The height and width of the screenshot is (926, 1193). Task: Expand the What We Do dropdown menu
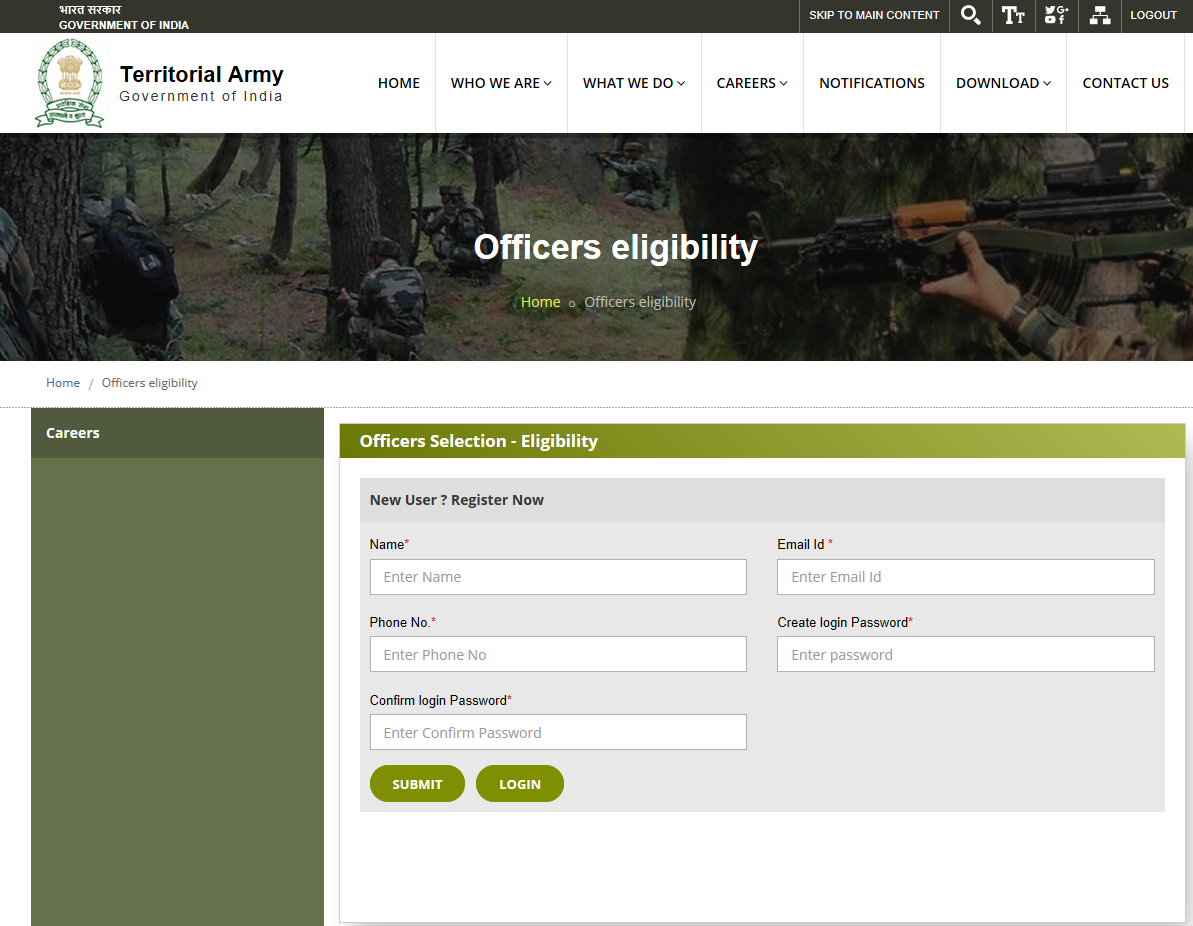[x=634, y=83]
